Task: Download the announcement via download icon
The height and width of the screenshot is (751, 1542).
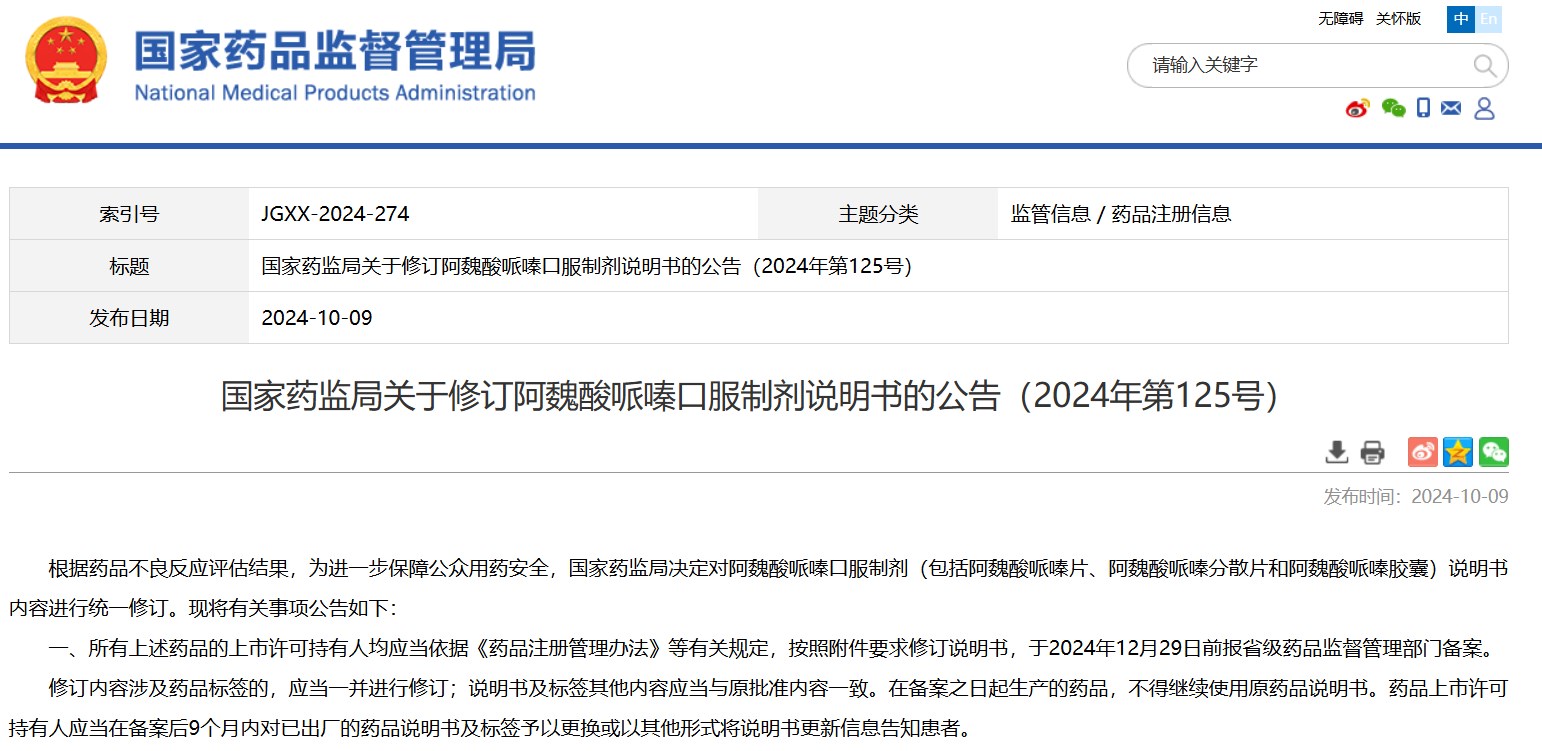Action: (x=1337, y=452)
